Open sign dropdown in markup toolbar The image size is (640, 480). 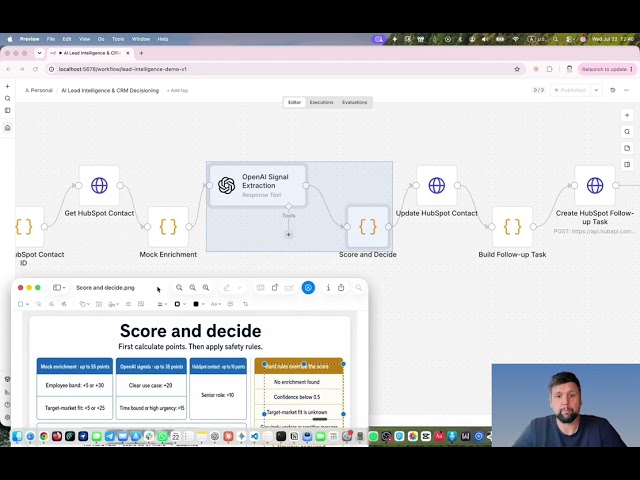[x=113, y=304]
